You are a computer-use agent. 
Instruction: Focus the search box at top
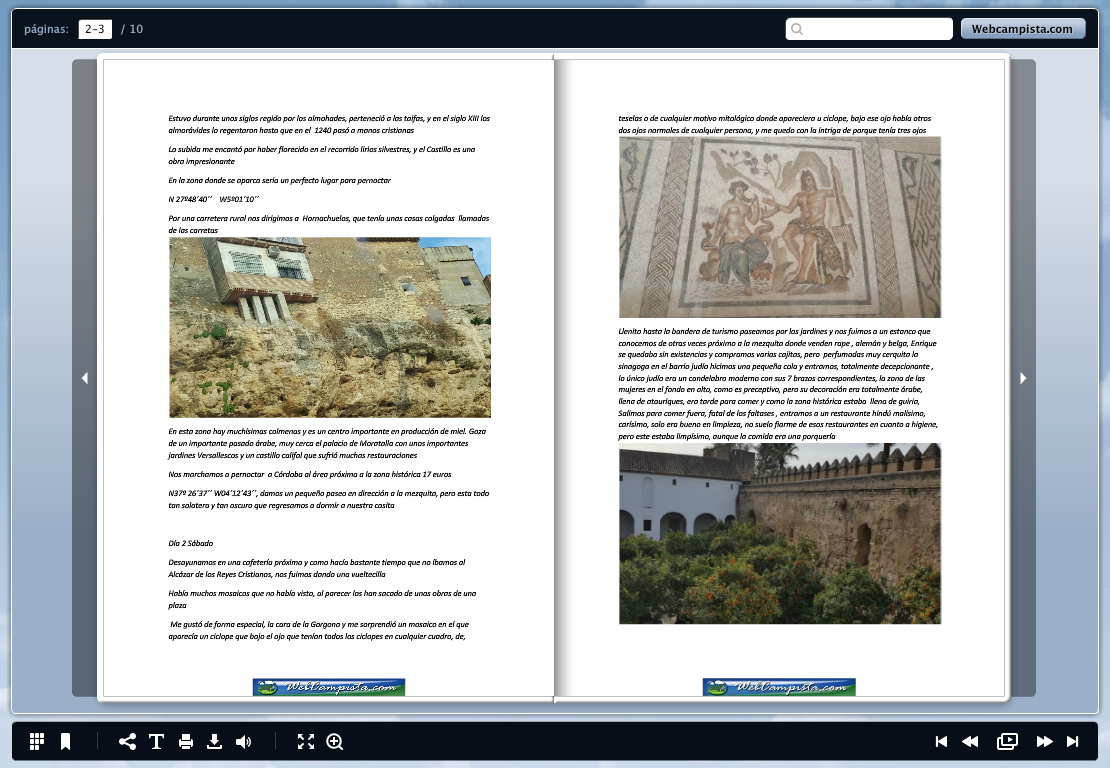coord(869,29)
